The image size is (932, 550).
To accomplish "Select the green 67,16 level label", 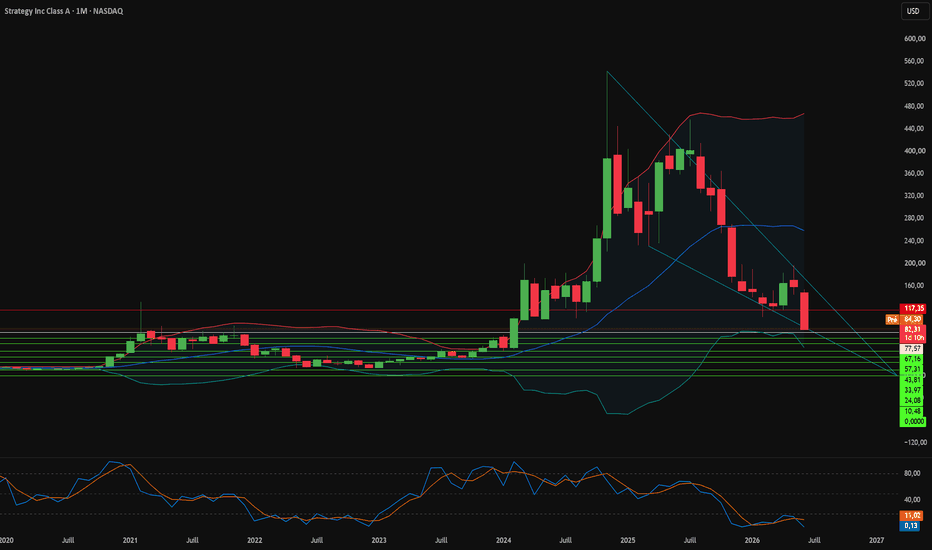I will [x=912, y=359].
